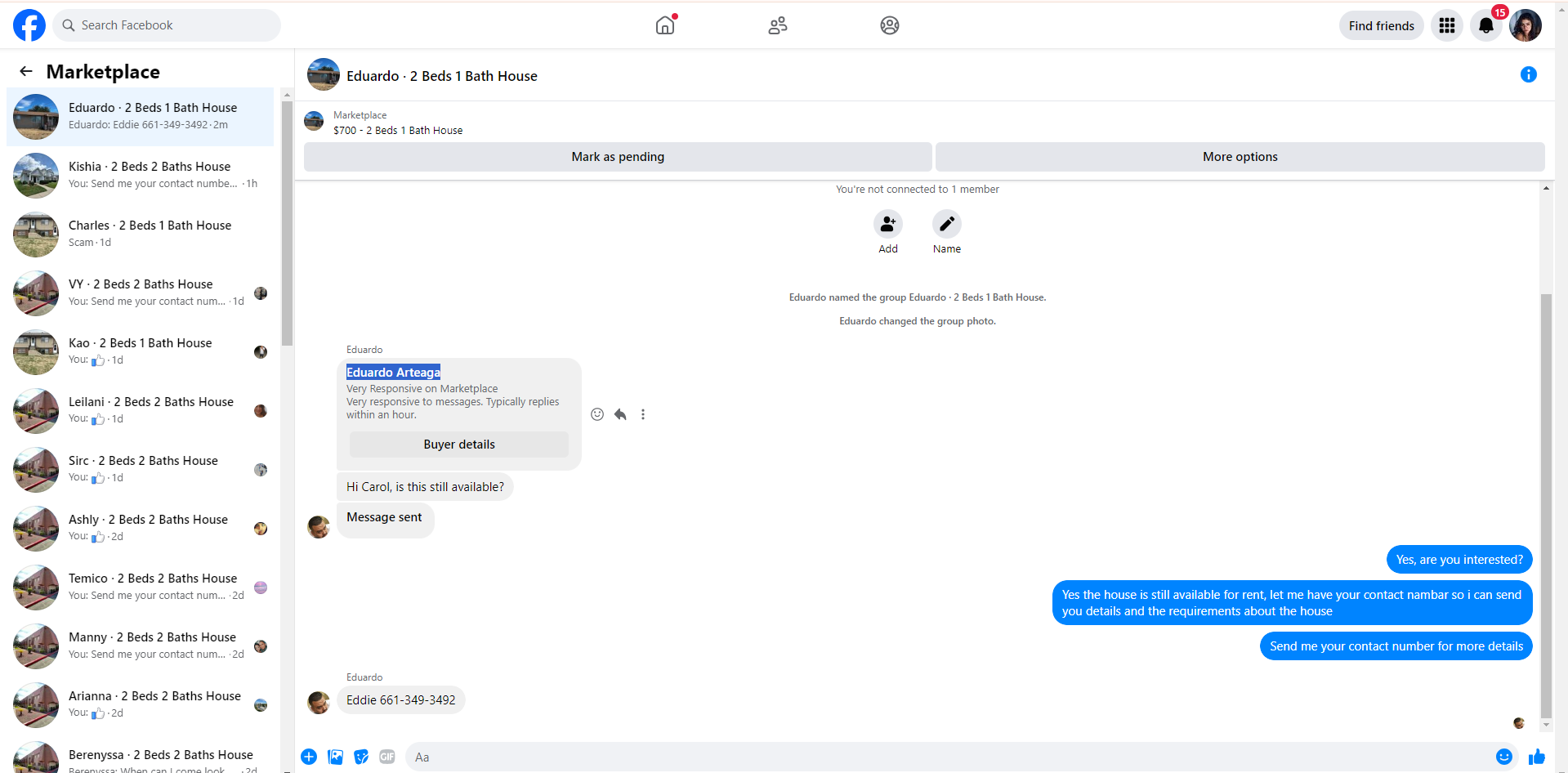This screenshot has width=1568, height=773.
Task: Click the chat messages scrollbar
Action: click(1546, 505)
